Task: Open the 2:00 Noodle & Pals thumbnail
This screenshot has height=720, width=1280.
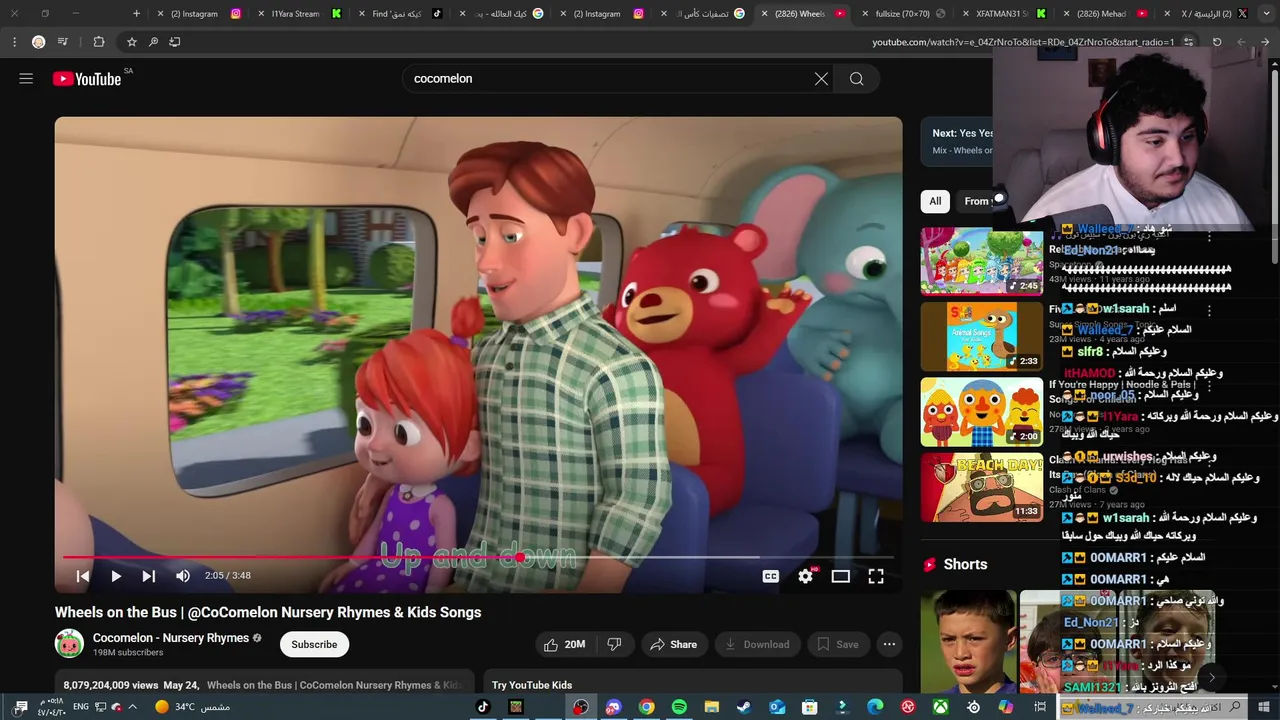Action: click(982, 412)
